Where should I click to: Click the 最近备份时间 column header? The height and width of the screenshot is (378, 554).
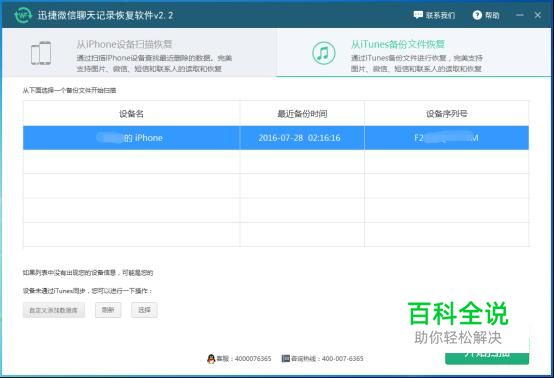coord(302,114)
